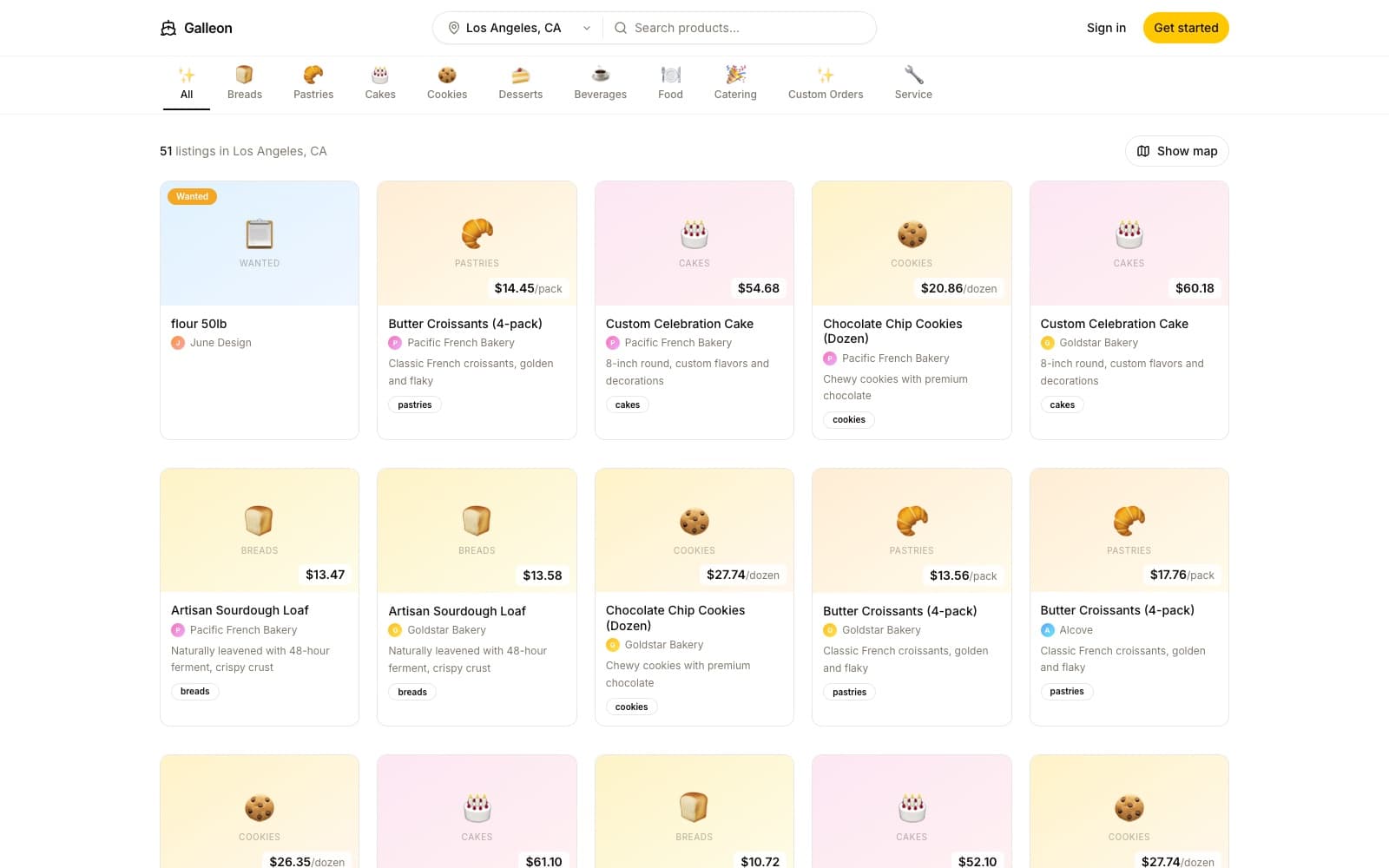Open the Desserts category icon
Screen dimensions: 1389x868
[x=520, y=74]
